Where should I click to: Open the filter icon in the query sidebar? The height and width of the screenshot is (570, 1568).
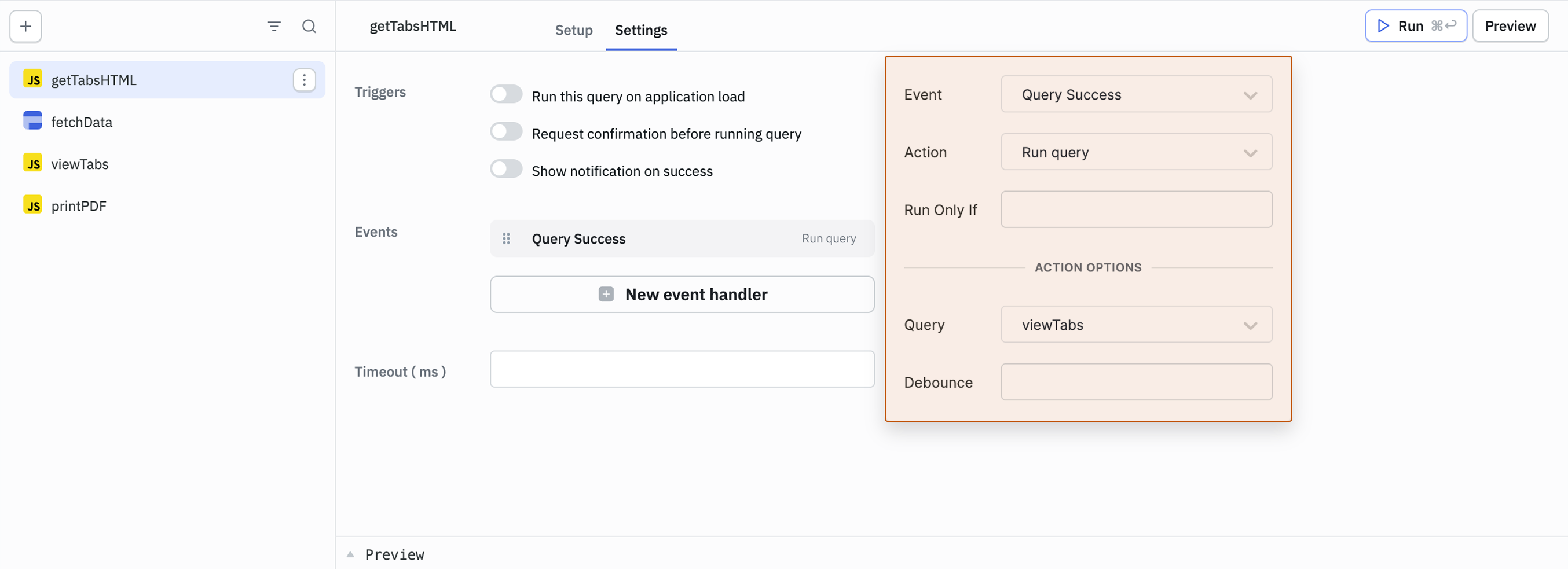[274, 26]
